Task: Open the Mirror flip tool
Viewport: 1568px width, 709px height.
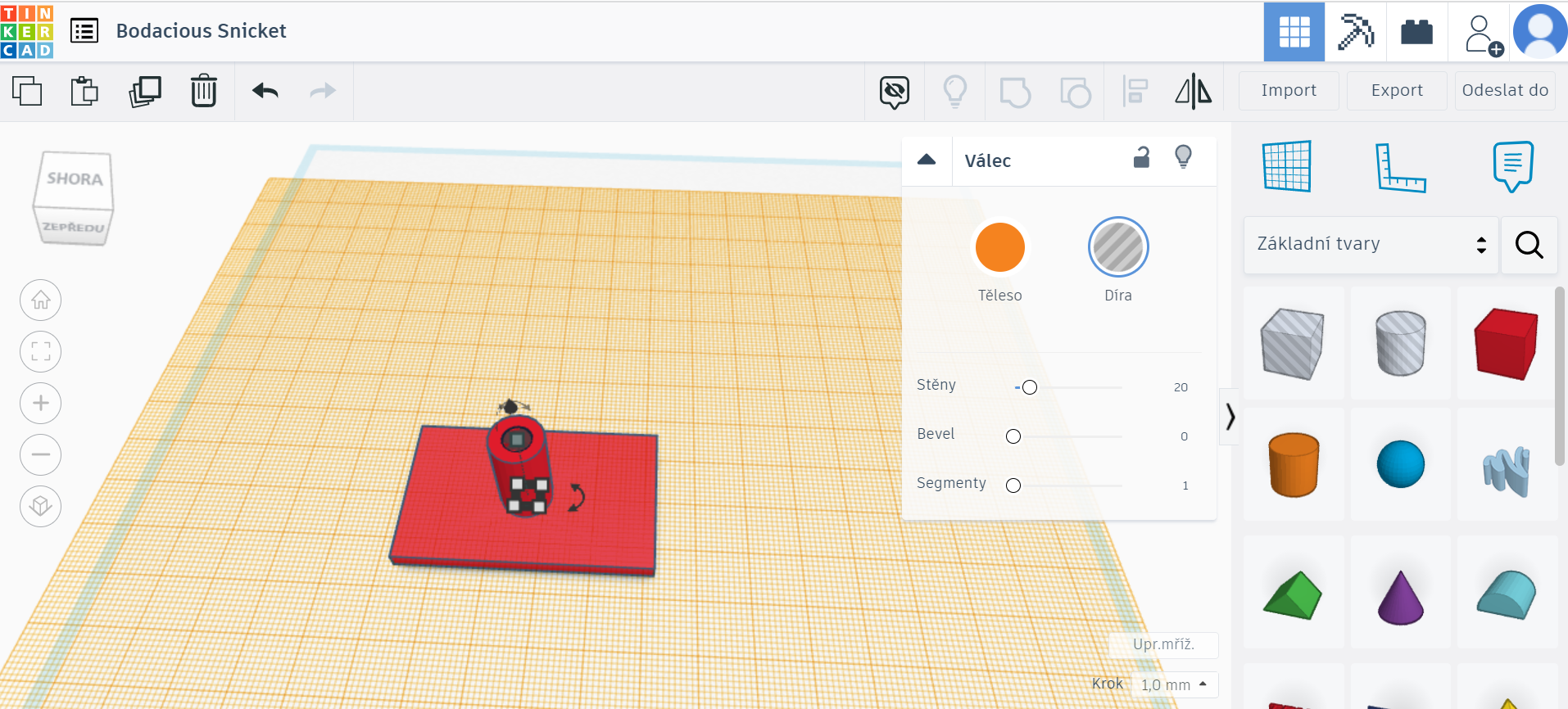Action: (x=1194, y=92)
